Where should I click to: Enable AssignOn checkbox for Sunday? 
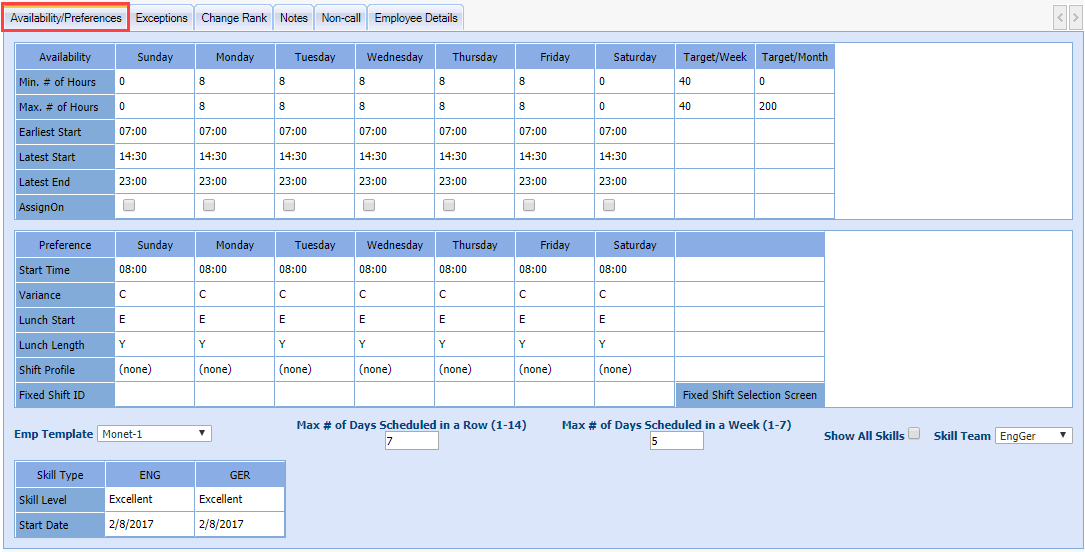click(x=129, y=205)
